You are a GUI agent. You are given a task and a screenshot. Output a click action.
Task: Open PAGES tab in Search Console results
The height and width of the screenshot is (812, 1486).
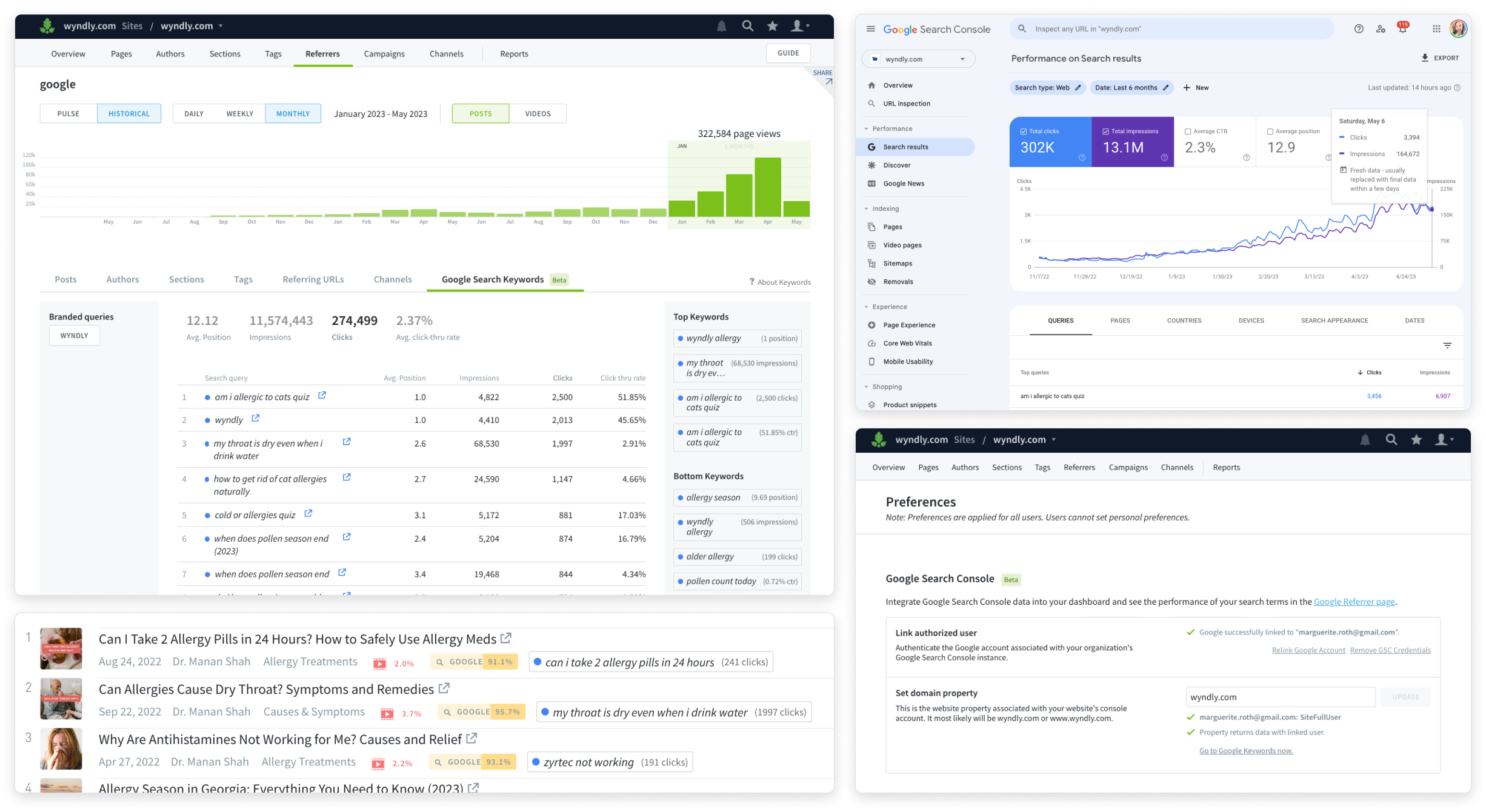click(1120, 321)
